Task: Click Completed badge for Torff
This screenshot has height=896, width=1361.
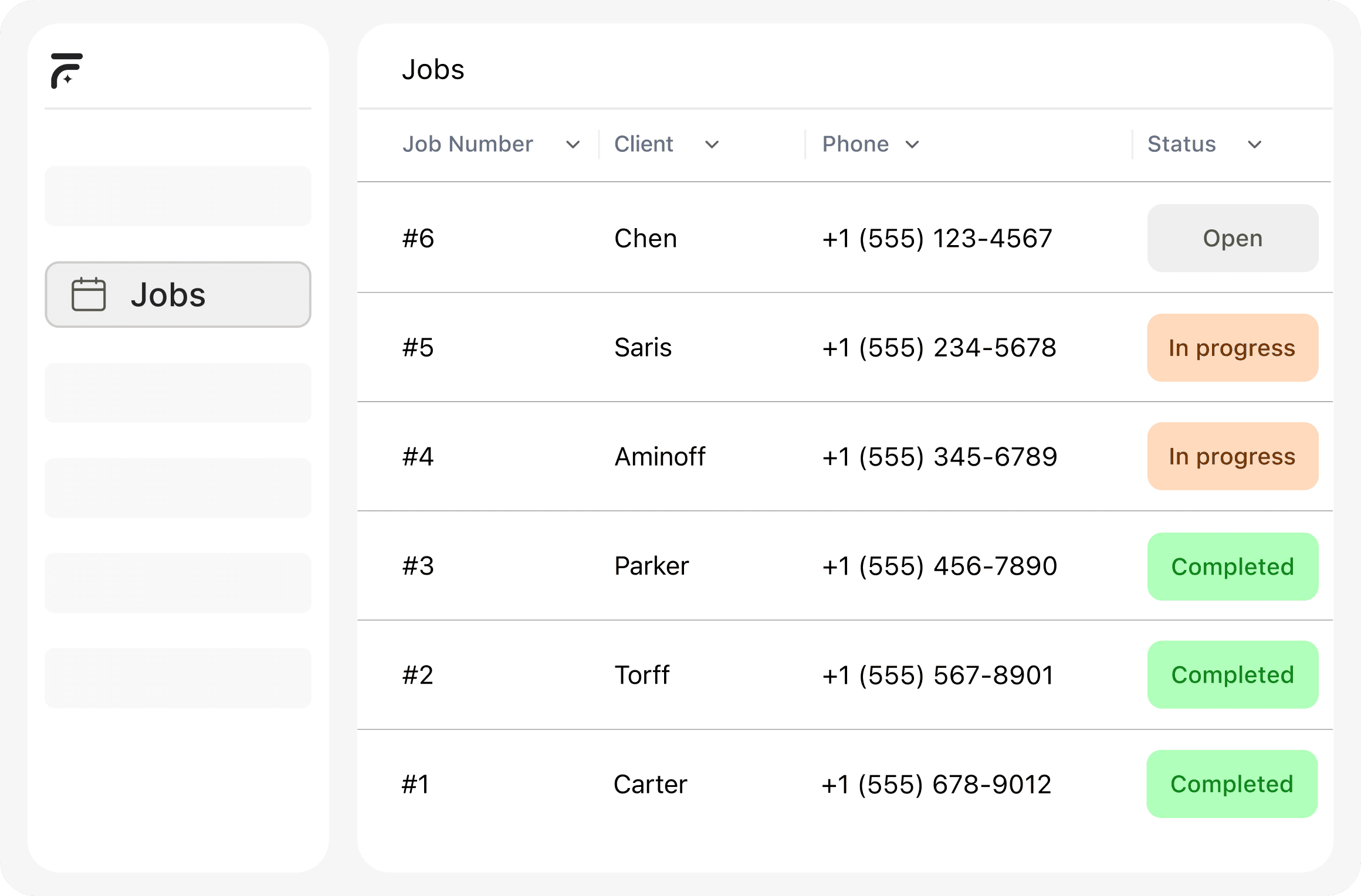Action: (x=1233, y=675)
